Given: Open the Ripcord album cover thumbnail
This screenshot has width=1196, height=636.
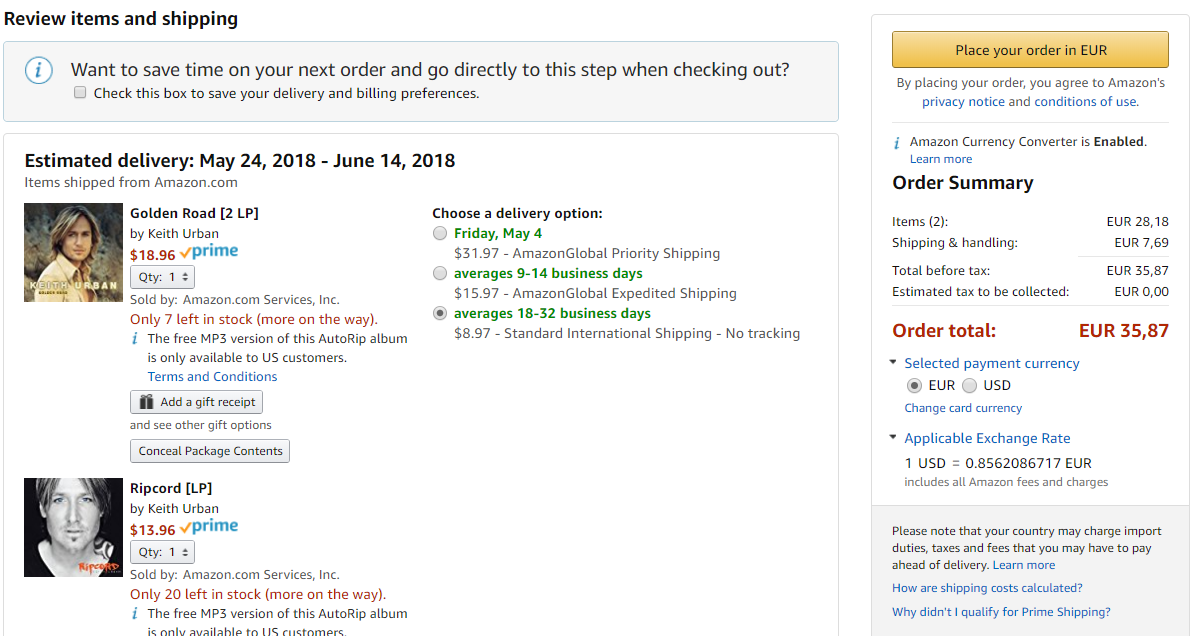Looking at the screenshot, I should tap(73, 528).
